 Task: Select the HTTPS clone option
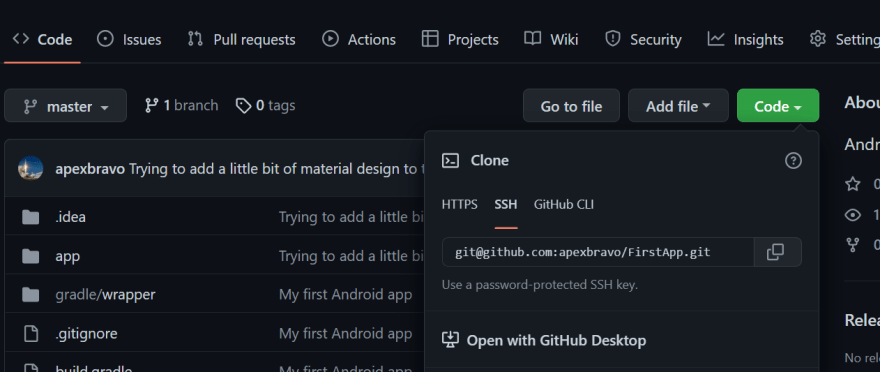pyautogui.click(x=460, y=205)
